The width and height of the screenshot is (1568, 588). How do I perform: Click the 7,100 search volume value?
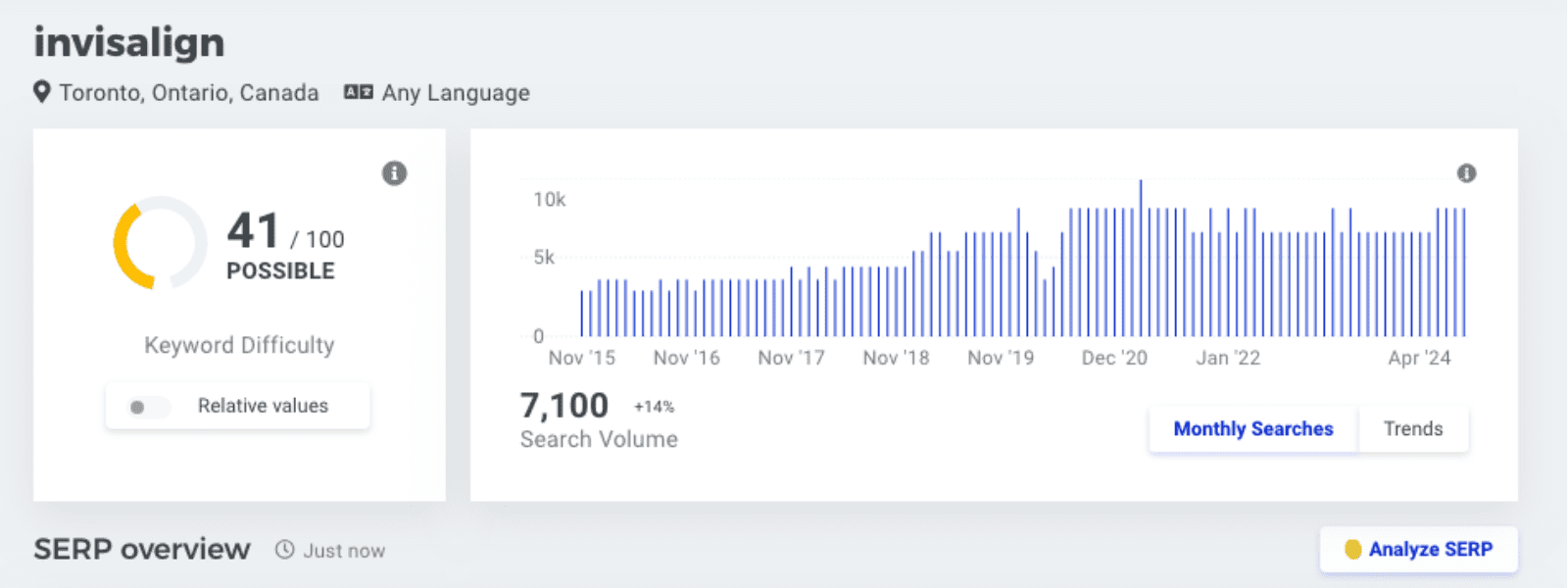(x=564, y=405)
